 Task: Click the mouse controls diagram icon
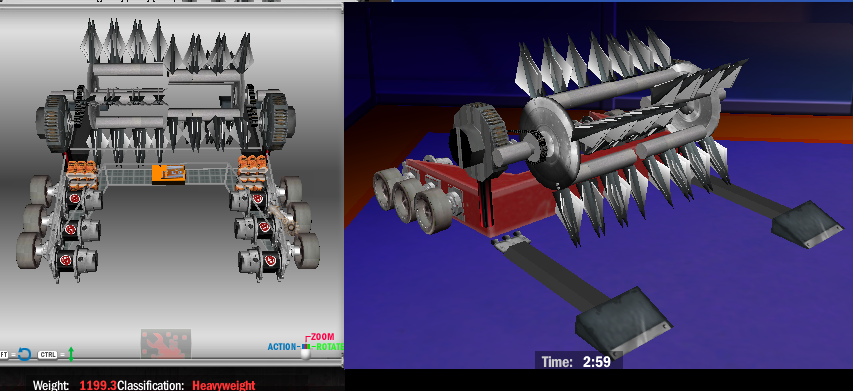point(306,351)
